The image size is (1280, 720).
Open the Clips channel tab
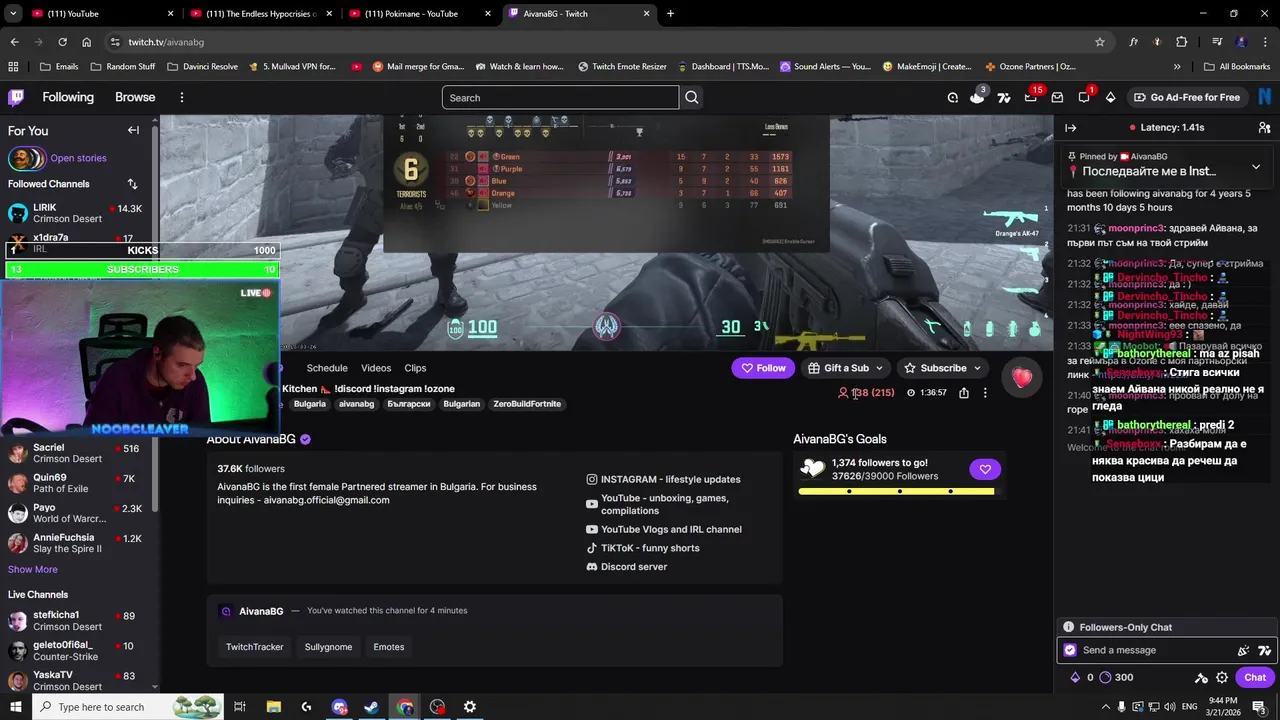415,368
